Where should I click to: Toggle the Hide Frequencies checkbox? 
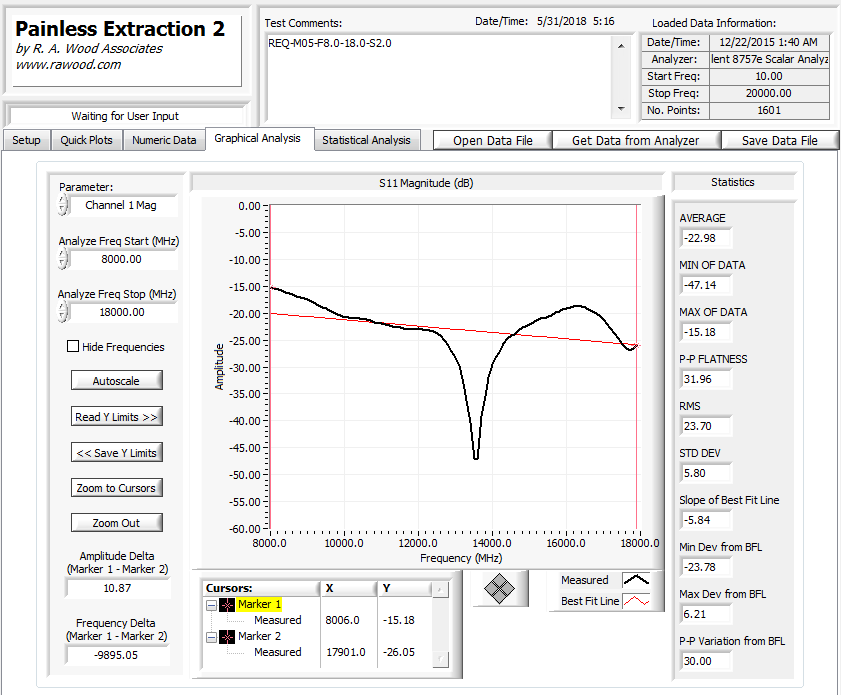pos(73,346)
